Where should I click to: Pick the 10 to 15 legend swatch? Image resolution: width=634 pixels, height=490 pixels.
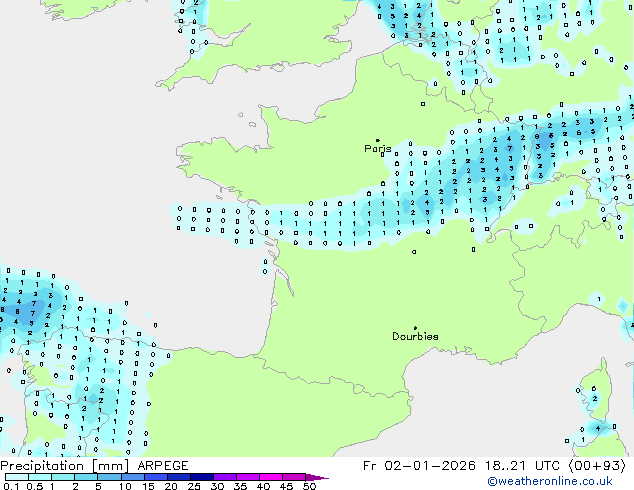133,477
